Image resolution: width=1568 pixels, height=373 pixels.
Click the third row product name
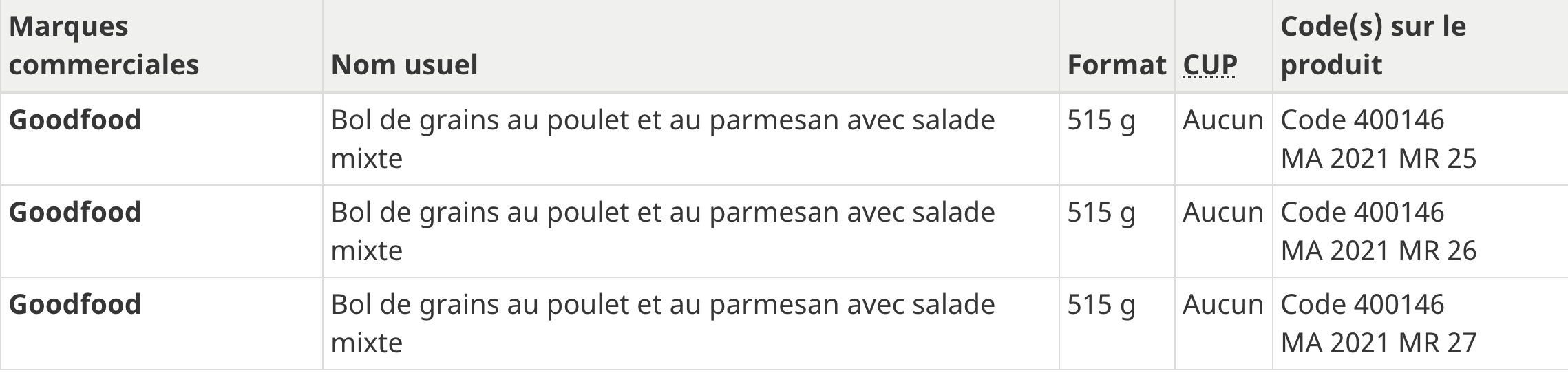(x=663, y=323)
